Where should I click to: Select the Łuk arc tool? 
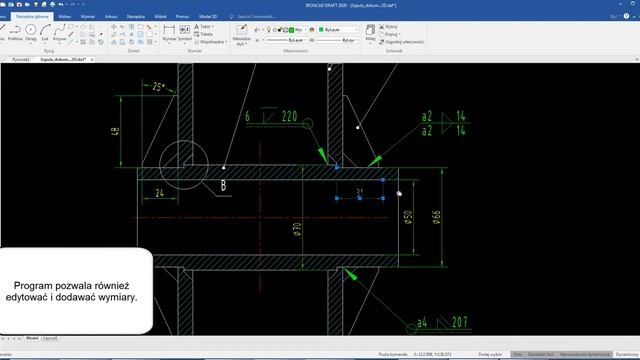click(45, 32)
